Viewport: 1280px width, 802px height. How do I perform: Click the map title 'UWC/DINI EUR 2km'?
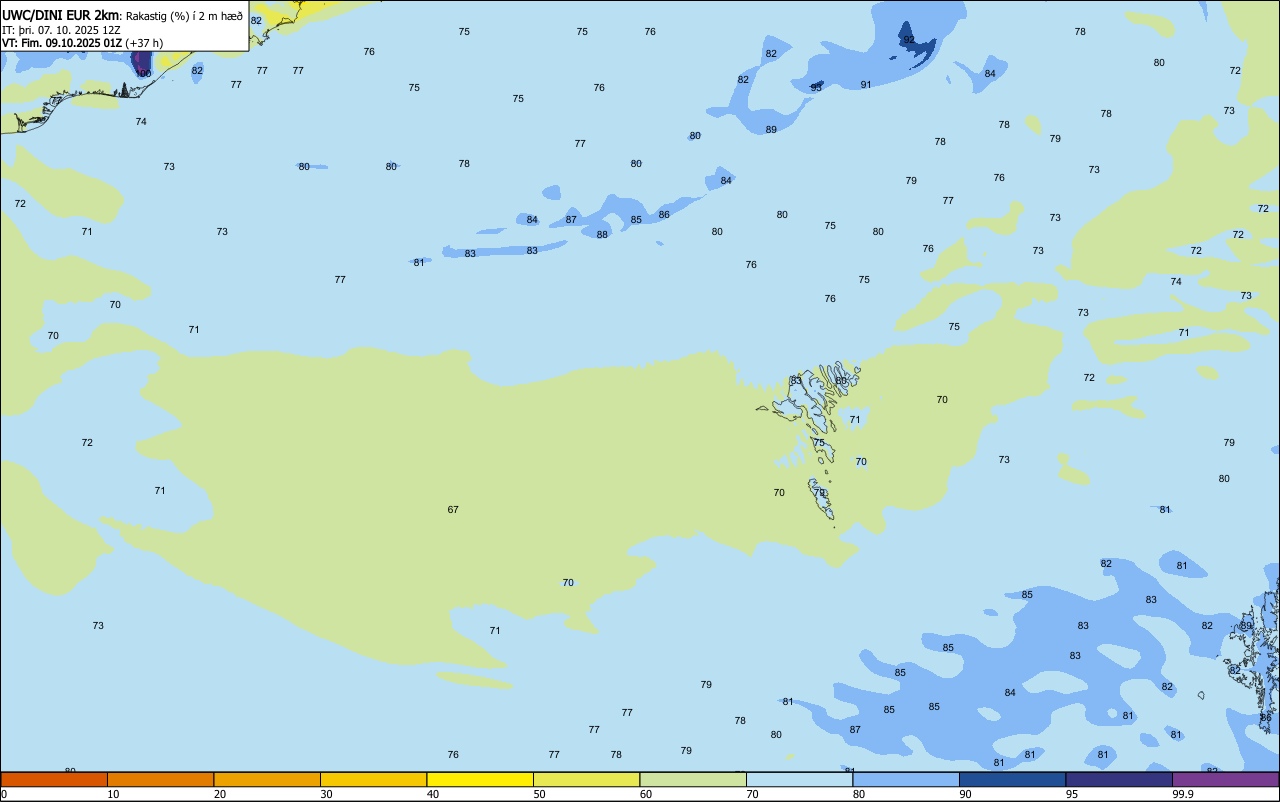(x=61, y=15)
